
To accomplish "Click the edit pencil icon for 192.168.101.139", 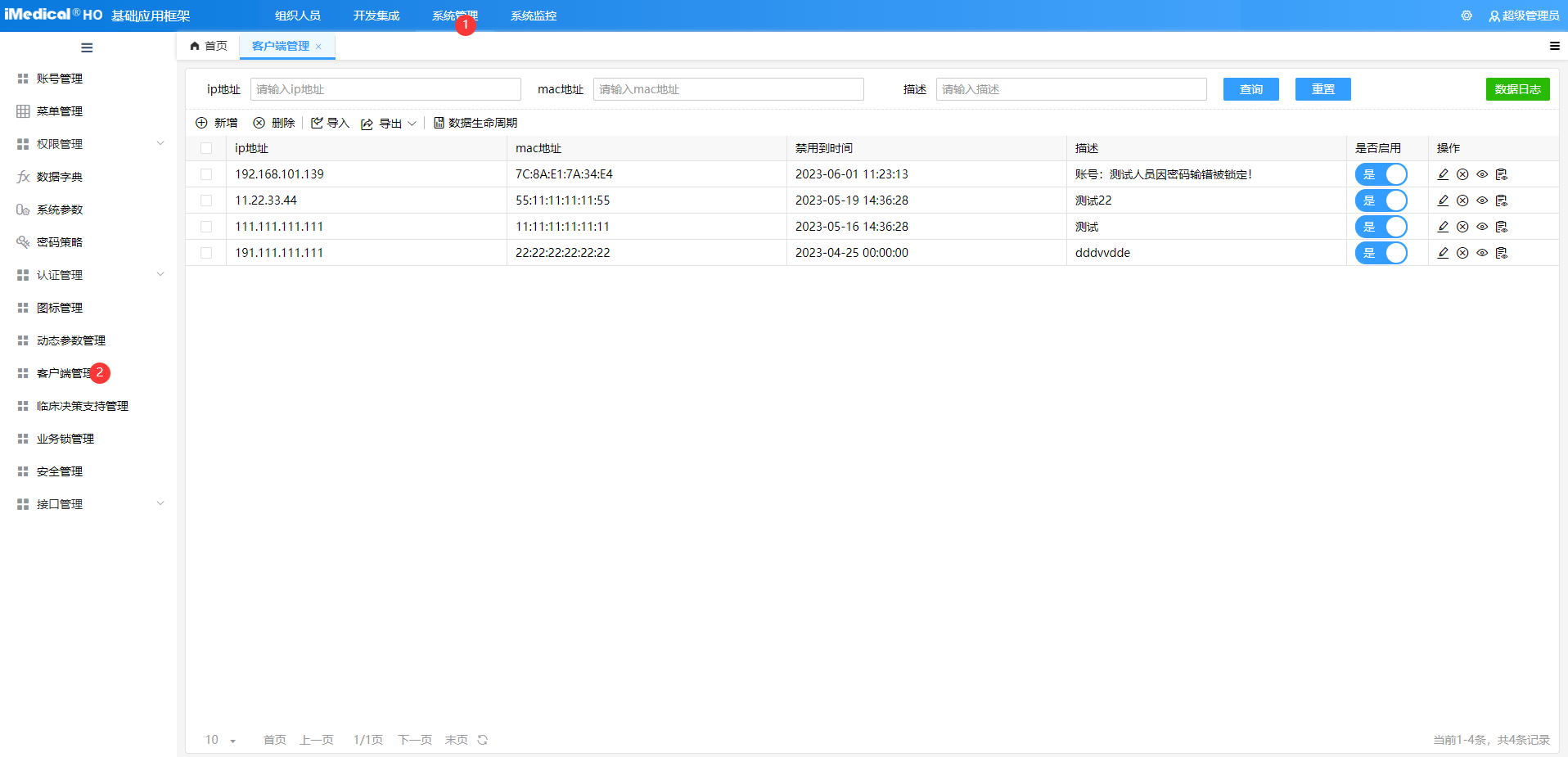I will 1443,174.
